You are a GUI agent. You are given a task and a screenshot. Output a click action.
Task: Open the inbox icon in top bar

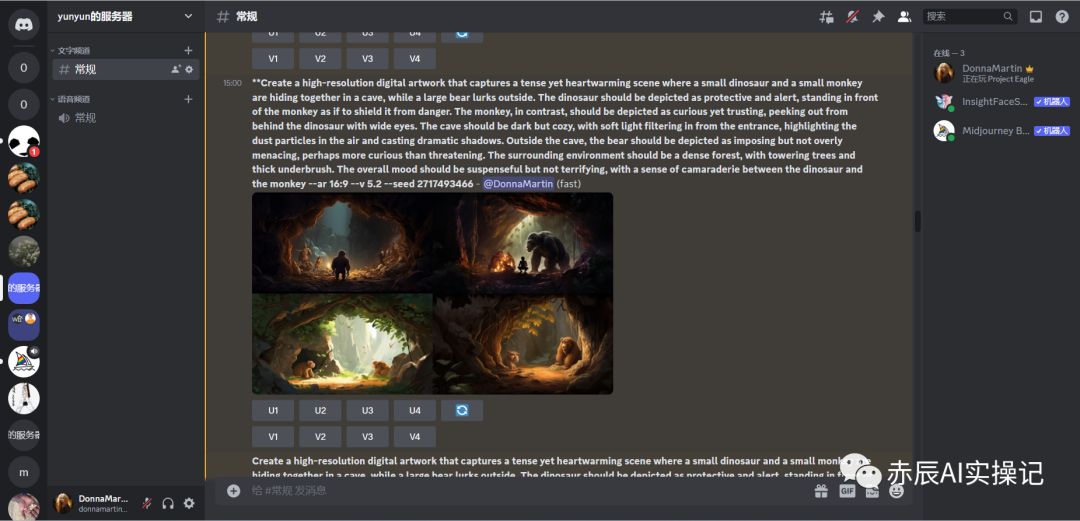1035,17
